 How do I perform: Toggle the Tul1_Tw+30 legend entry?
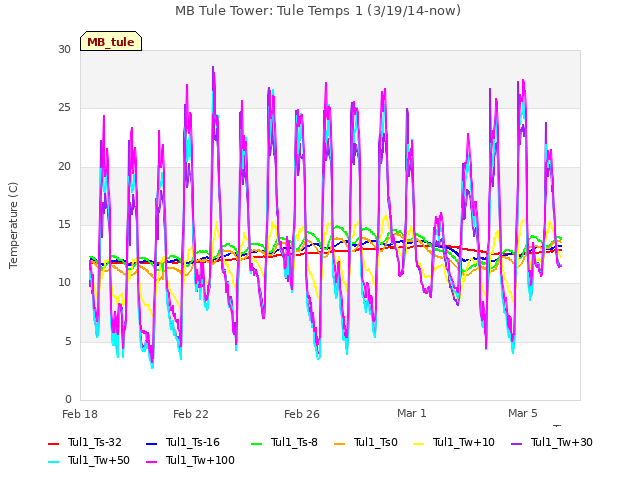(x=552, y=442)
